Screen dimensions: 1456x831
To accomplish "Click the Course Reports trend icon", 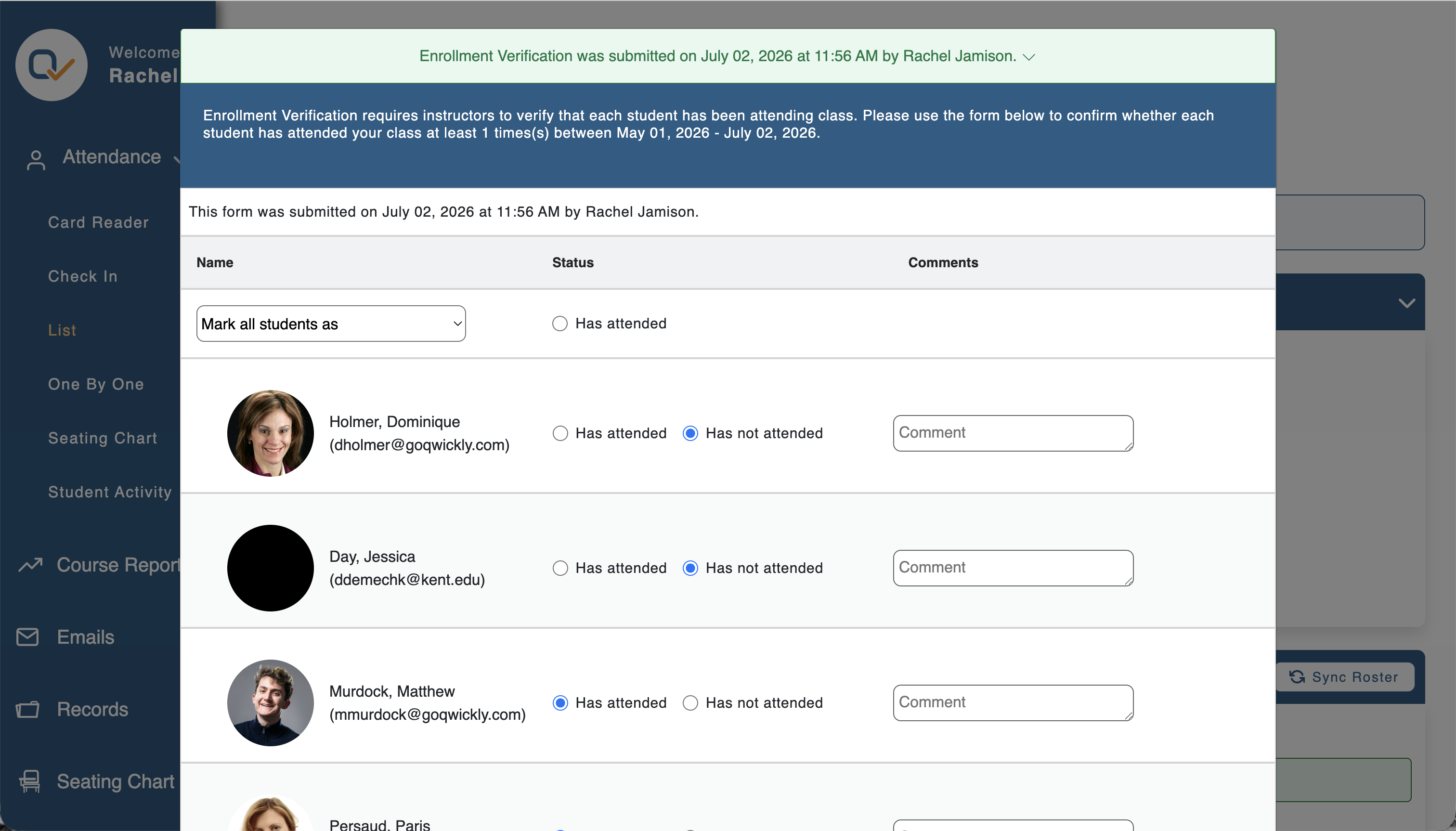I will click(x=31, y=564).
